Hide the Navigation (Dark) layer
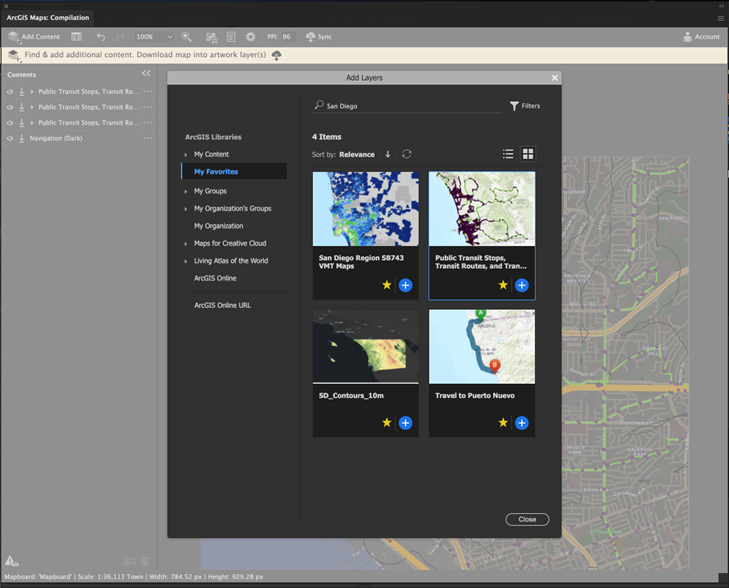 click(10, 138)
